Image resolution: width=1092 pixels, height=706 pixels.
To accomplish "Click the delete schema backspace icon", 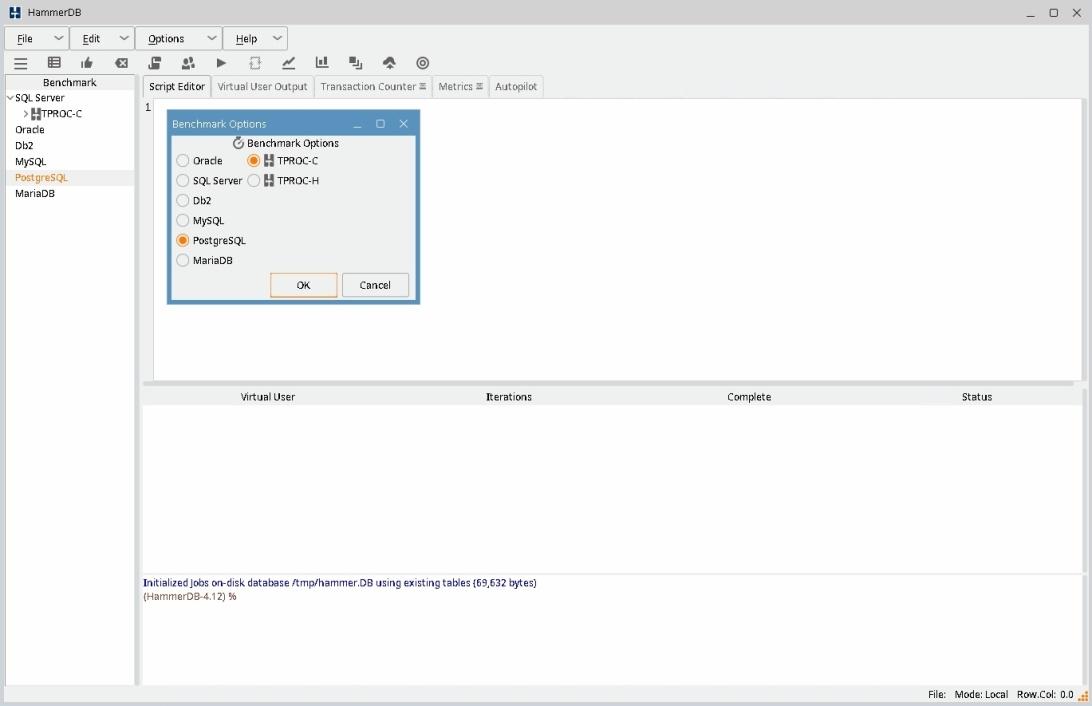I will coord(121,63).
